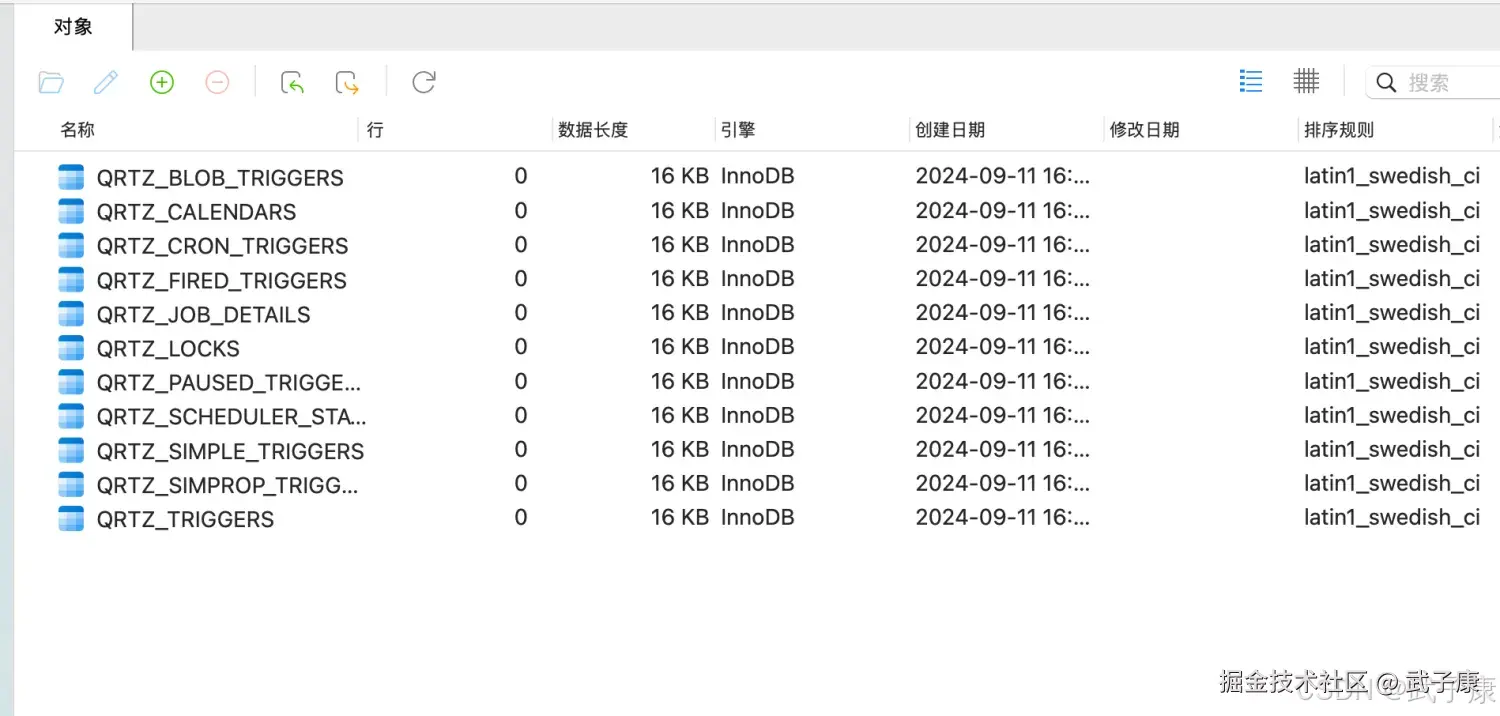Switch to grid view mode
This screenshot has width=1500, height=716.
click(x=1306, y=81)
